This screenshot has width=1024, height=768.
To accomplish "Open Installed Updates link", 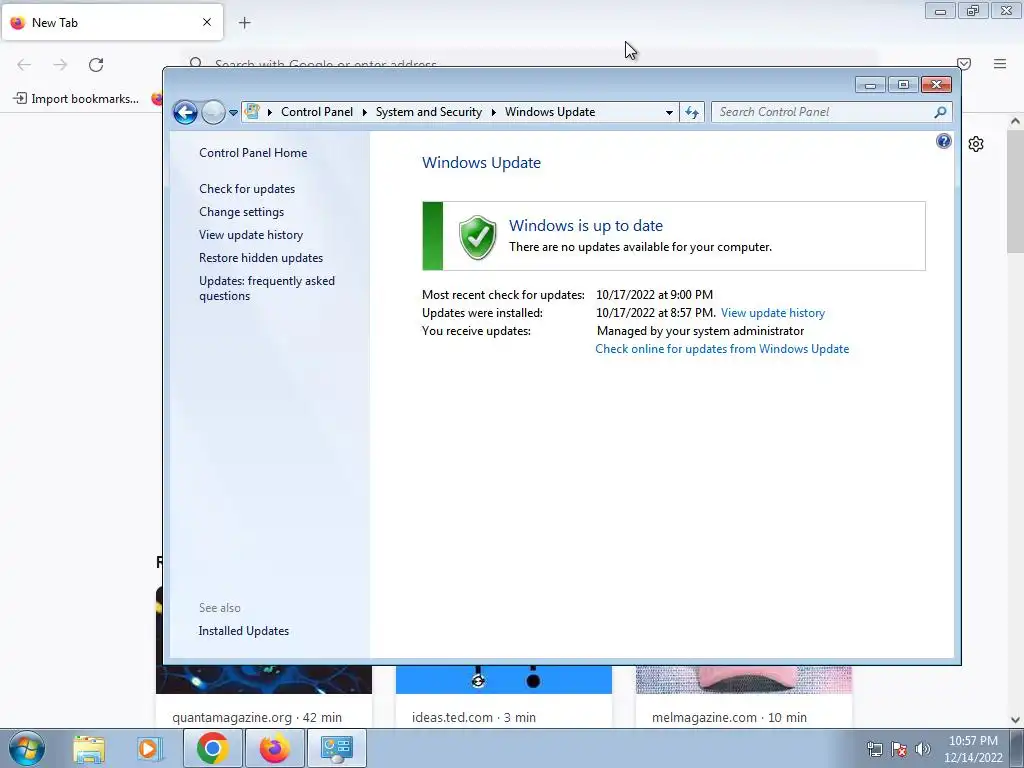I will [244, 631].
